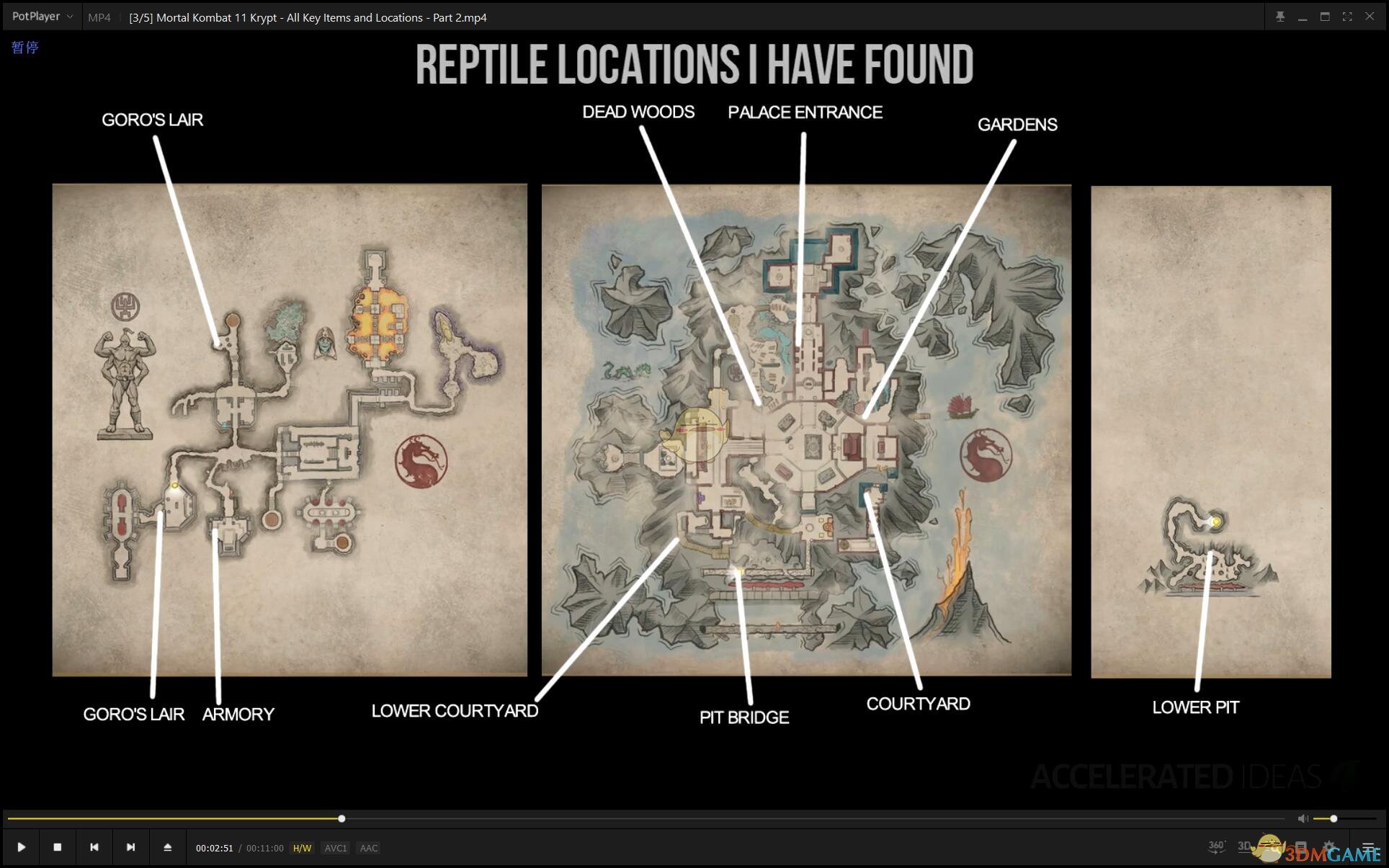The image size is (1389, 868).
Task: Click the total duration 00:11:00
Action: pyautogui.click(x=264, y=848)
